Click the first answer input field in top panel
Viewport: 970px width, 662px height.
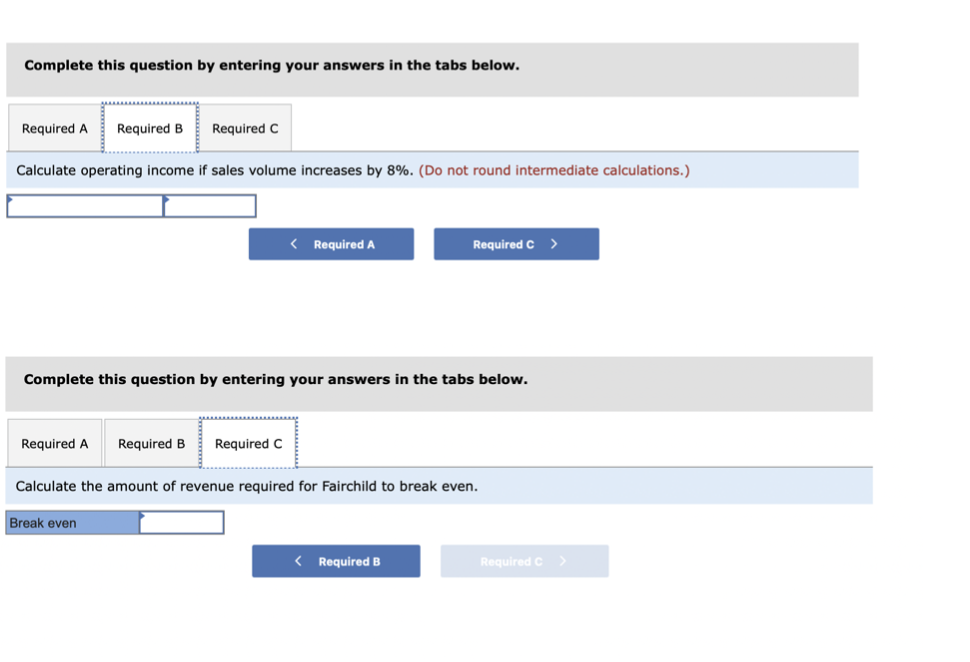coord(85,206)
